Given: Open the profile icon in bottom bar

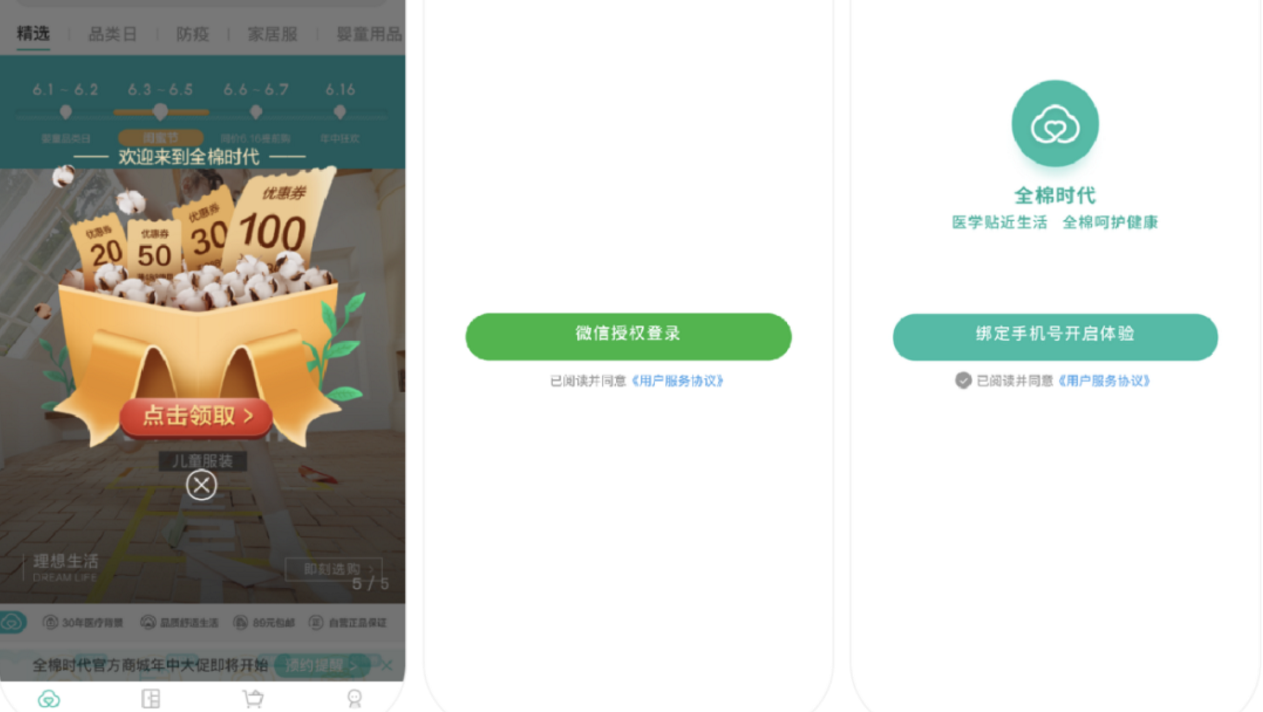Looking at the screenshot, I should tap(354, 699).
